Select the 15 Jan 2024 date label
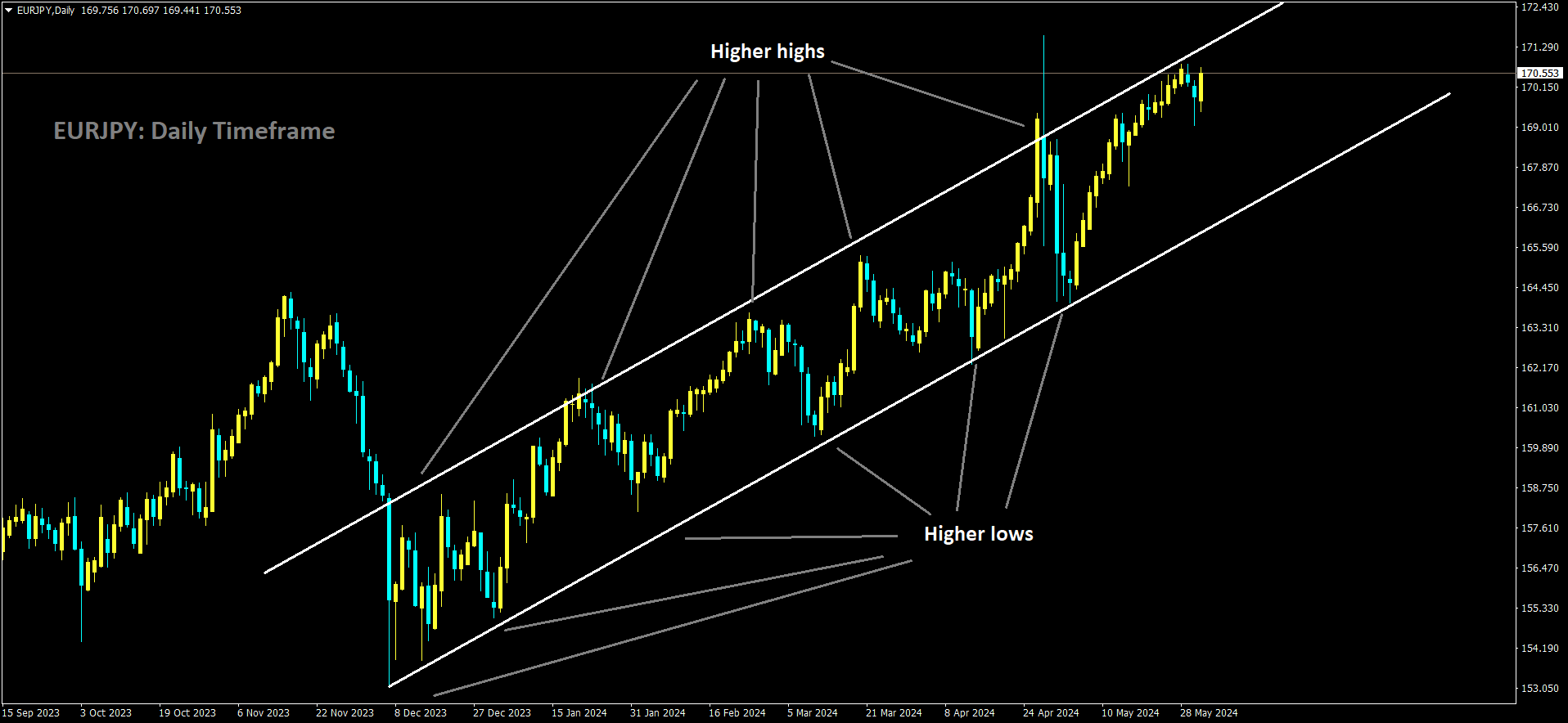This screenshot has width=1568, height=723. (x=579, y=713)
